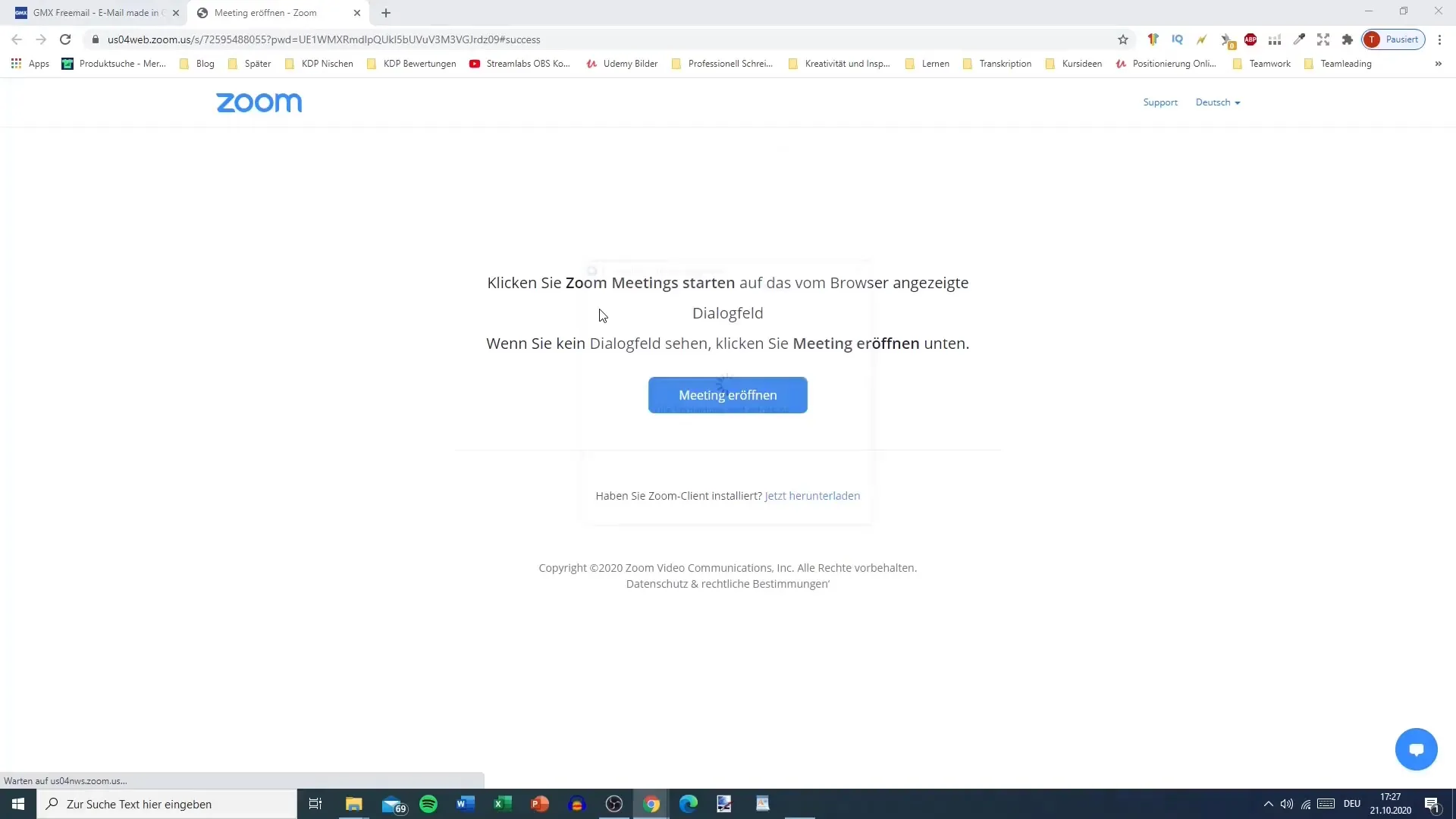Click the extensions puzzle piece icon
The width and height of the screenshot is (1456, 819).
1348,39
